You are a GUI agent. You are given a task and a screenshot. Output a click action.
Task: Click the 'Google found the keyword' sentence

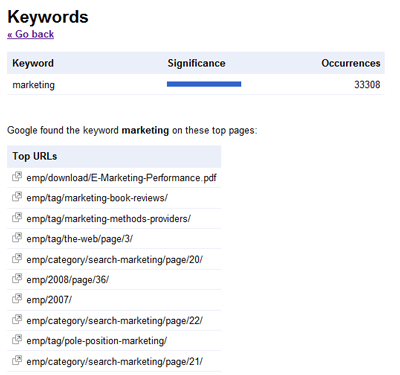132,130
